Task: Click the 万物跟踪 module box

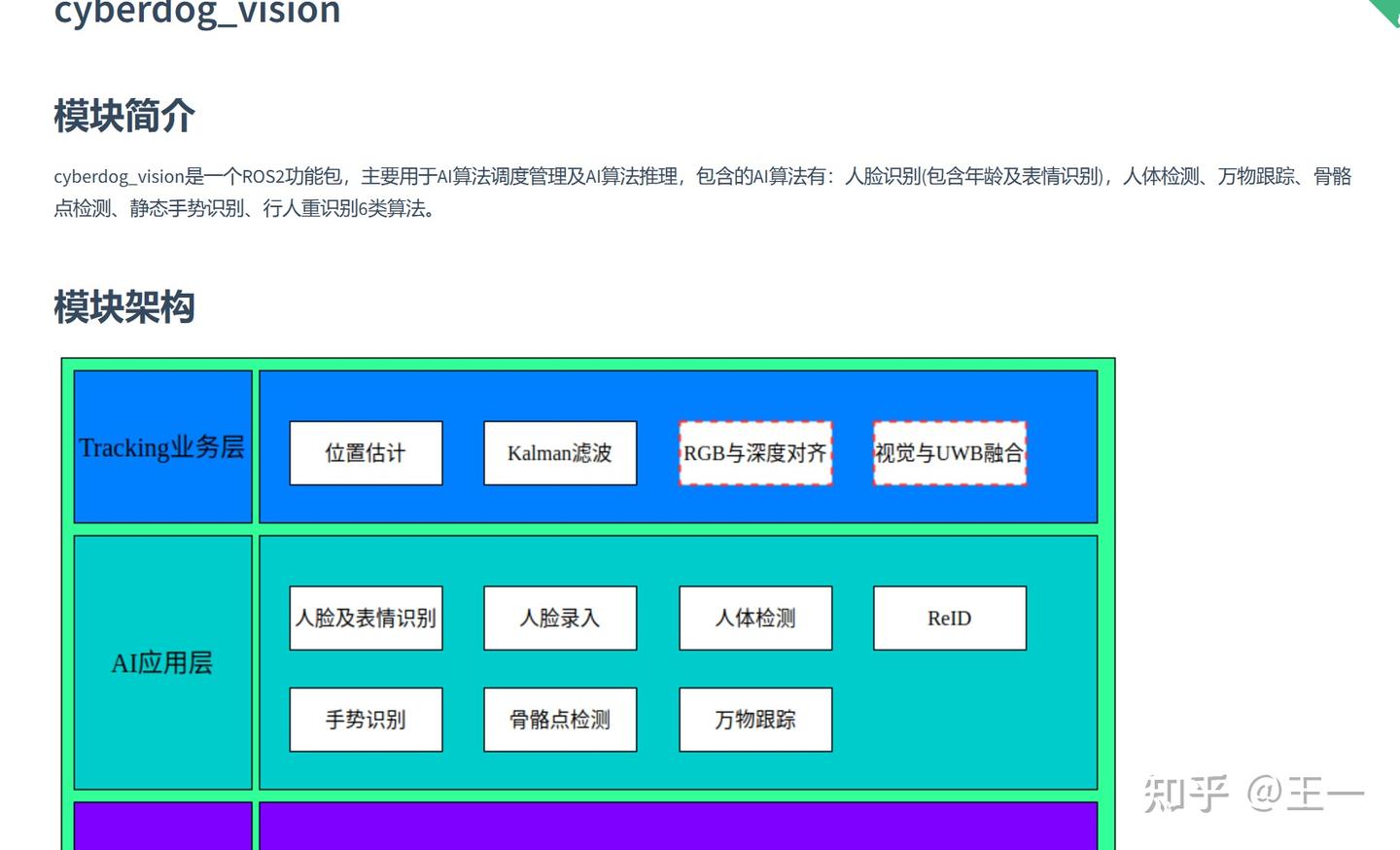Action: tap(755, 720)
